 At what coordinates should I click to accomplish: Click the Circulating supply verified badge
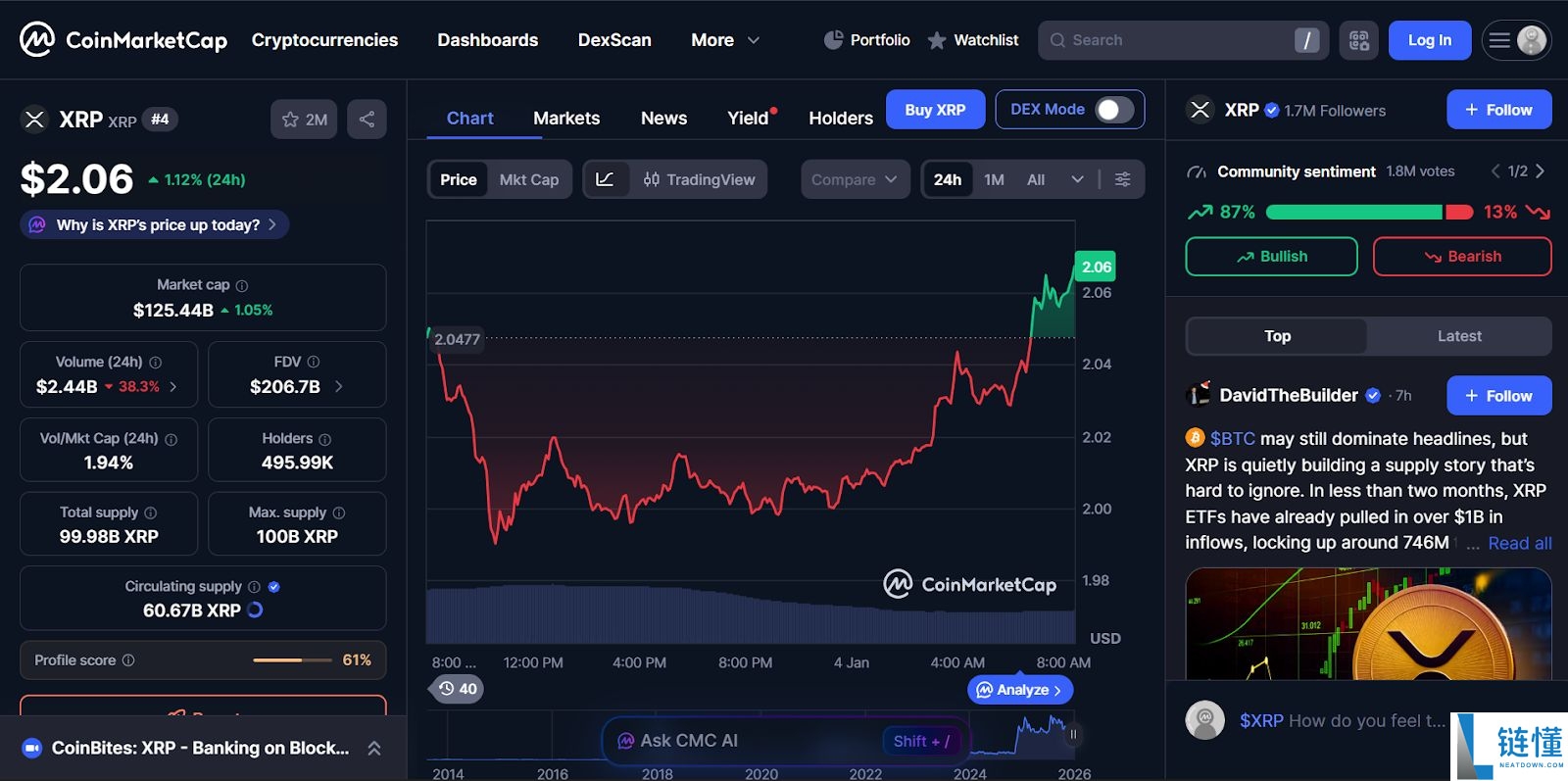pos(274,587)
